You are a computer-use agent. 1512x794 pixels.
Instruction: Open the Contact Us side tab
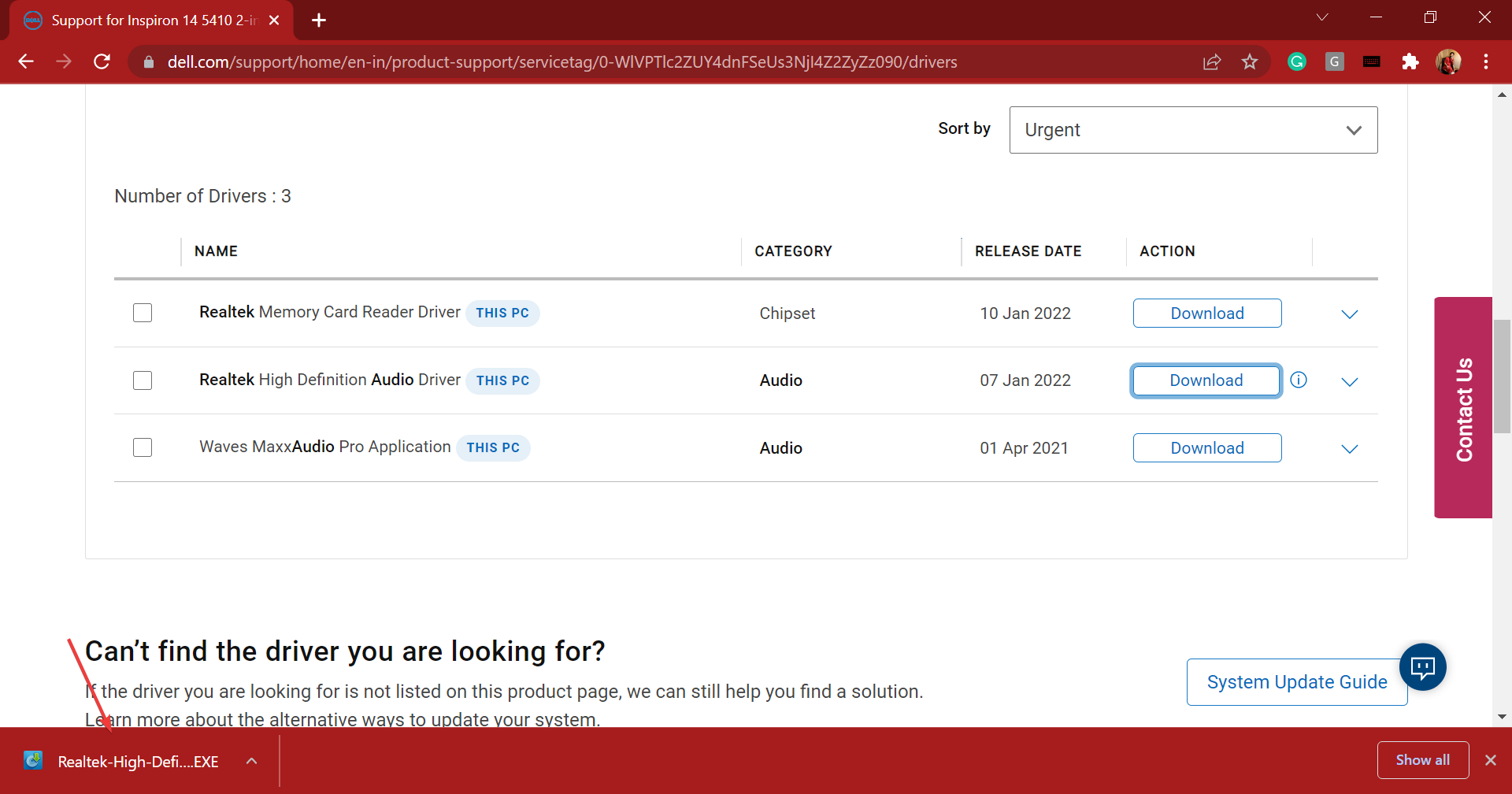tap(1463, 407)
